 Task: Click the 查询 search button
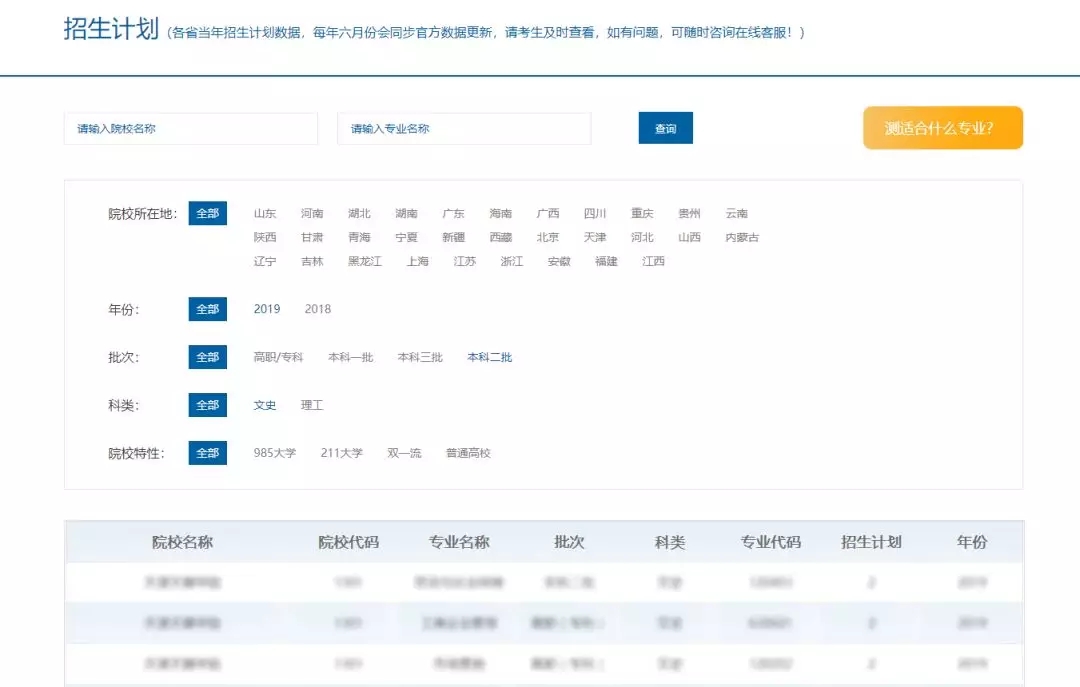point(665,128)
